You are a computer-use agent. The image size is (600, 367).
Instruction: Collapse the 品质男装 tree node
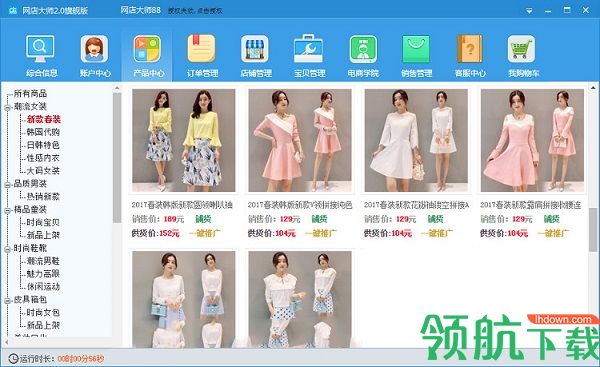pyautogui.click(x=7, y=185)
